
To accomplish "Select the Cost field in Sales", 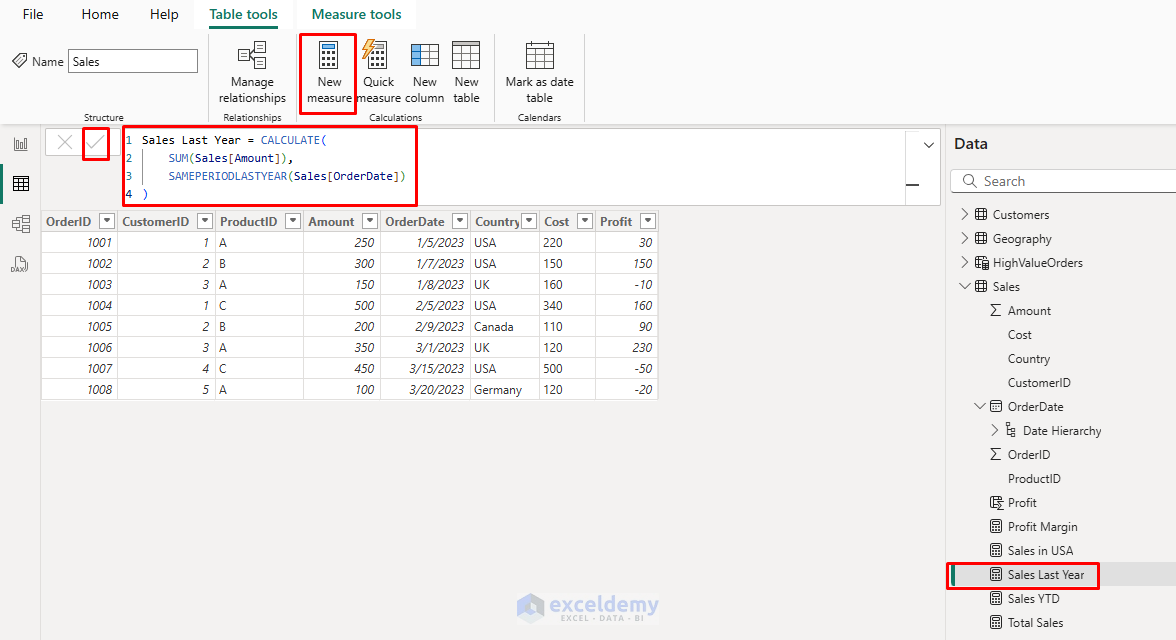I will 1019,335.
